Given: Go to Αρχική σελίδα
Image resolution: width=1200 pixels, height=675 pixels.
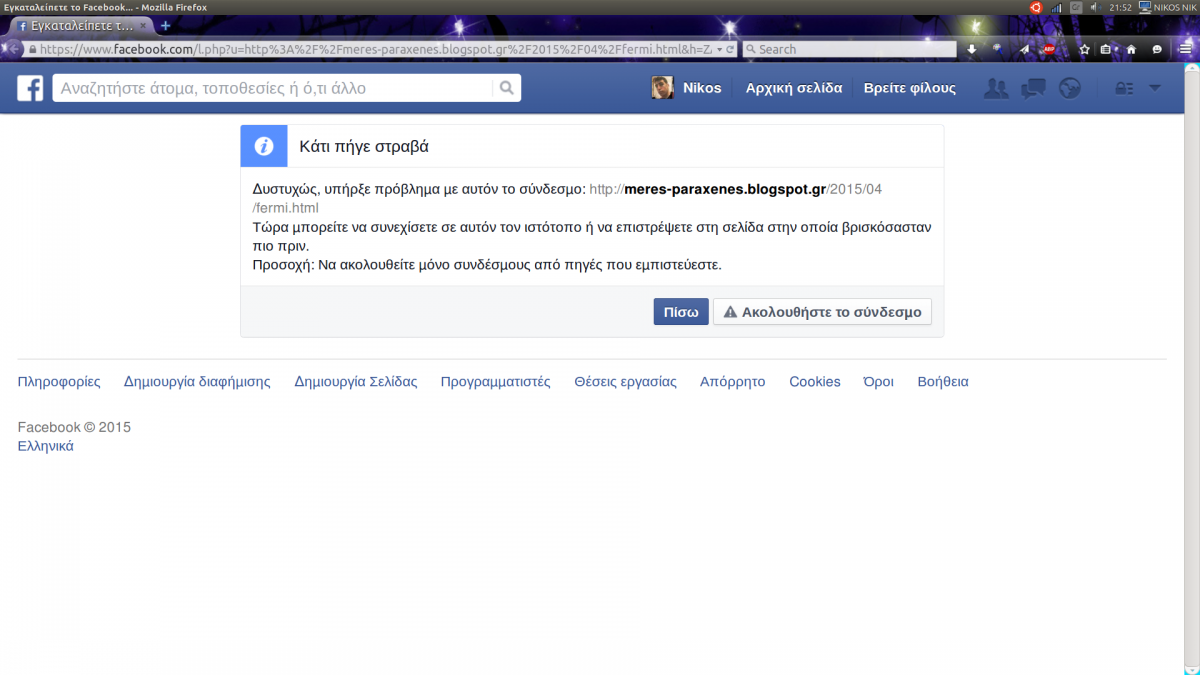Looking at the screenshot, I should click(794, 88).
